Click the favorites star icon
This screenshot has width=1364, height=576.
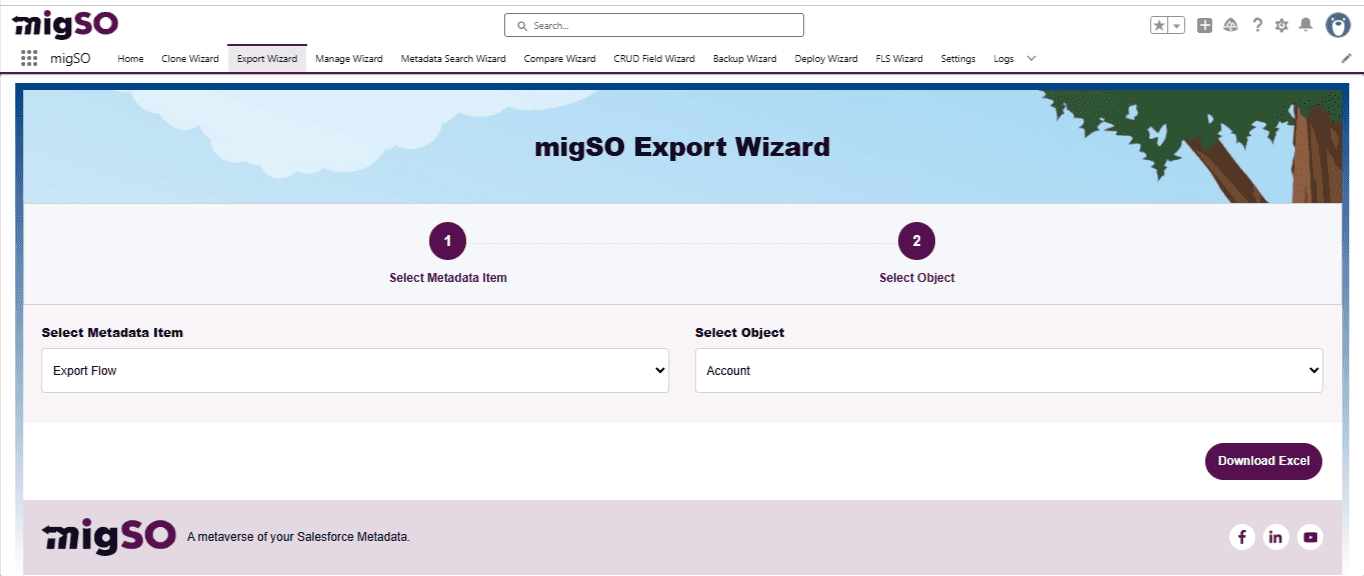1159,26
